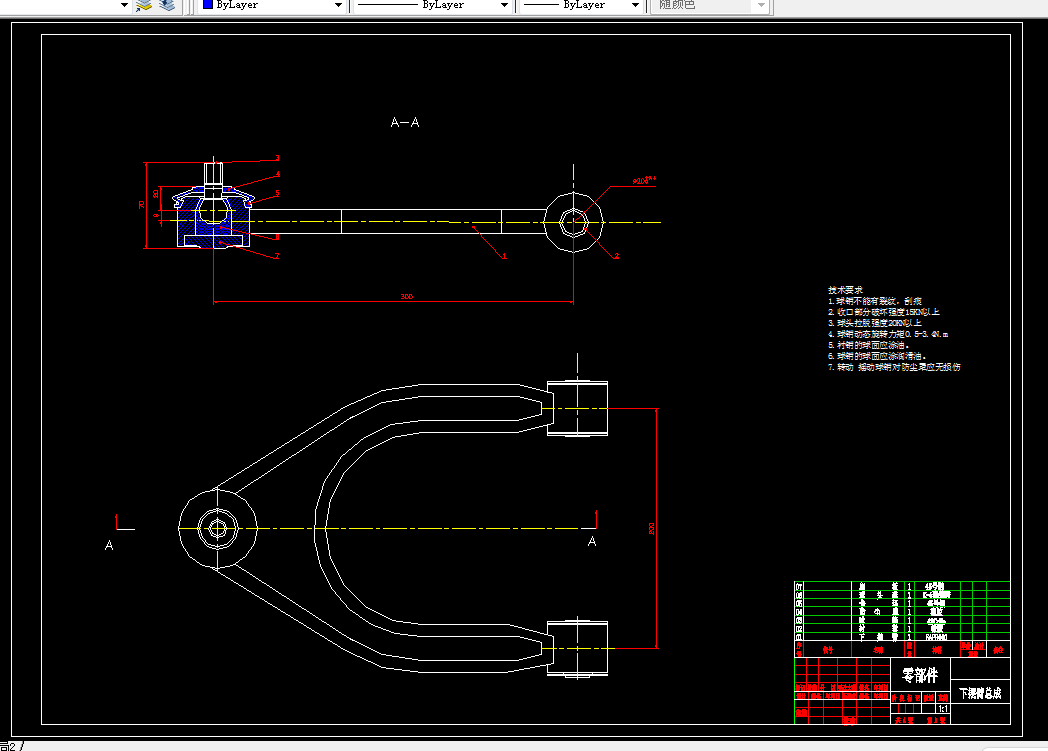Viewport: 1048px width, 751px height.
Task: Select requirement line 2 about 15KN strength
Action: tap(884, 312)
